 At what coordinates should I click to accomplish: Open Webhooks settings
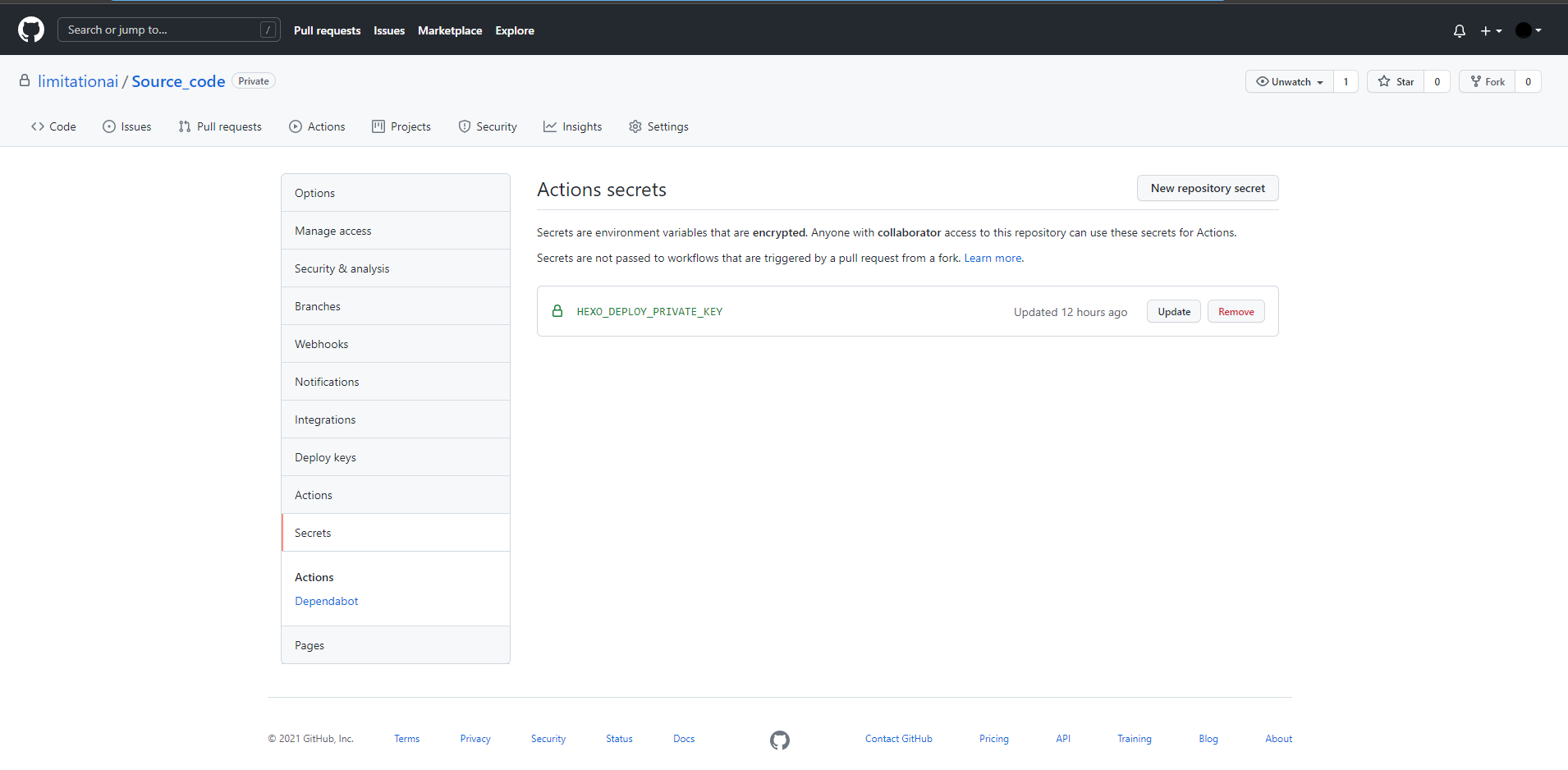(396, 344)
